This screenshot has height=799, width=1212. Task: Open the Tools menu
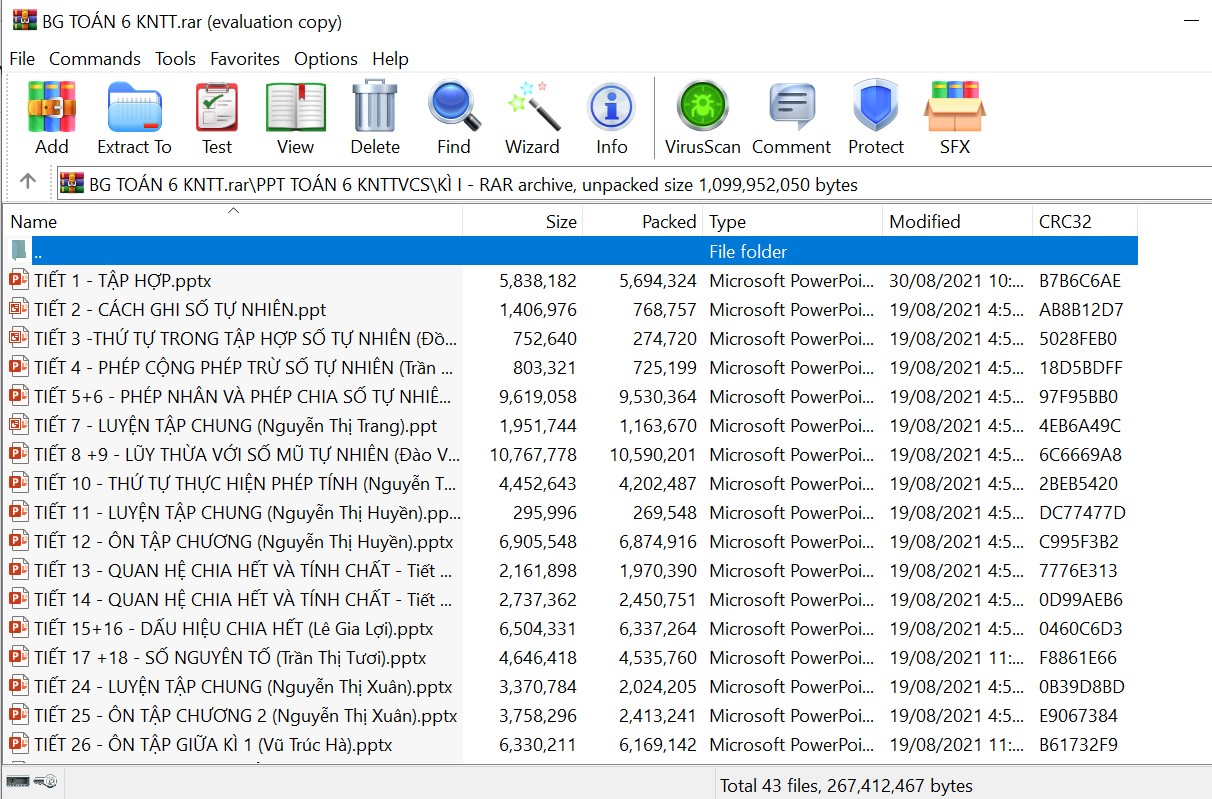click(x=175, y=58)
